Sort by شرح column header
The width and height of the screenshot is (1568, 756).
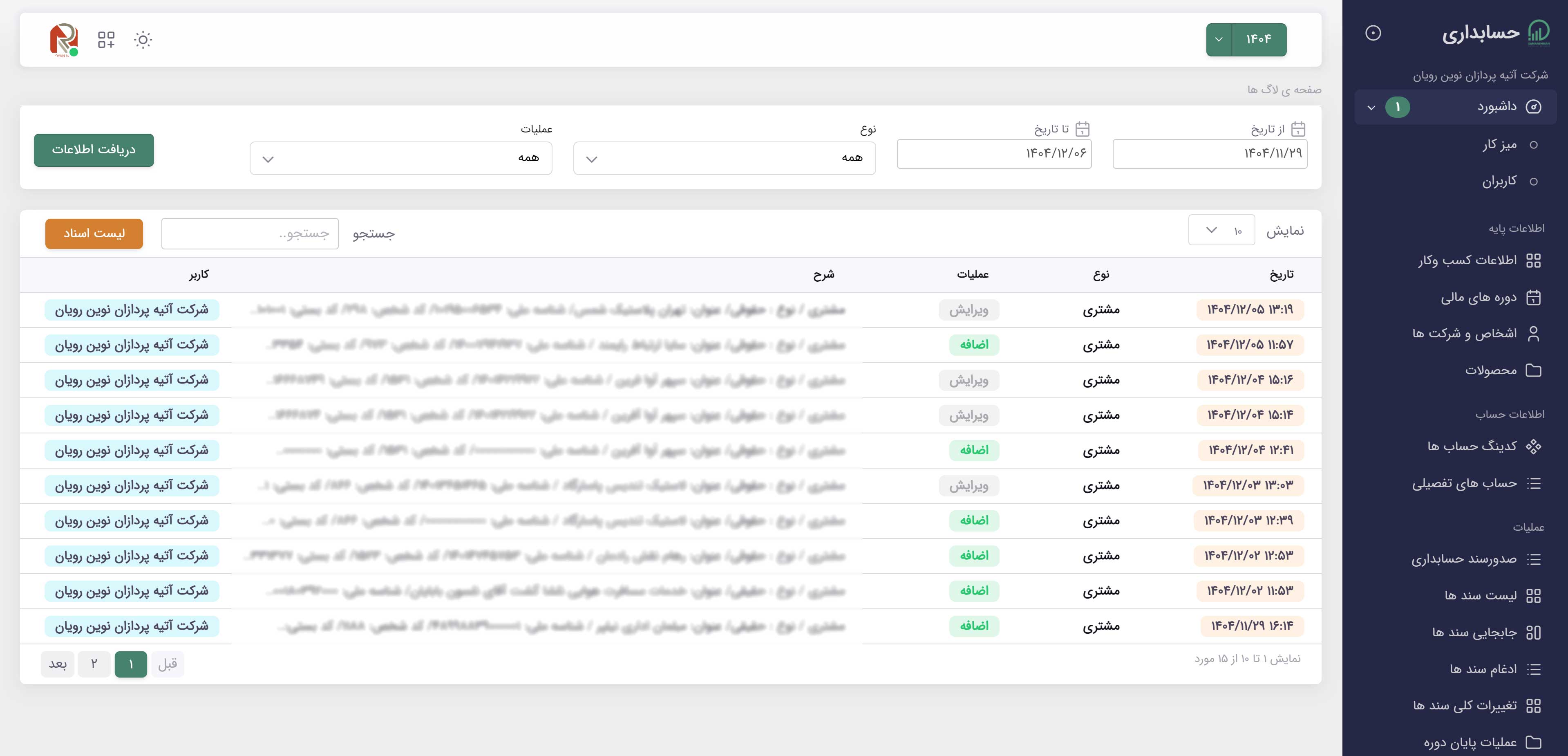point(823,275)
